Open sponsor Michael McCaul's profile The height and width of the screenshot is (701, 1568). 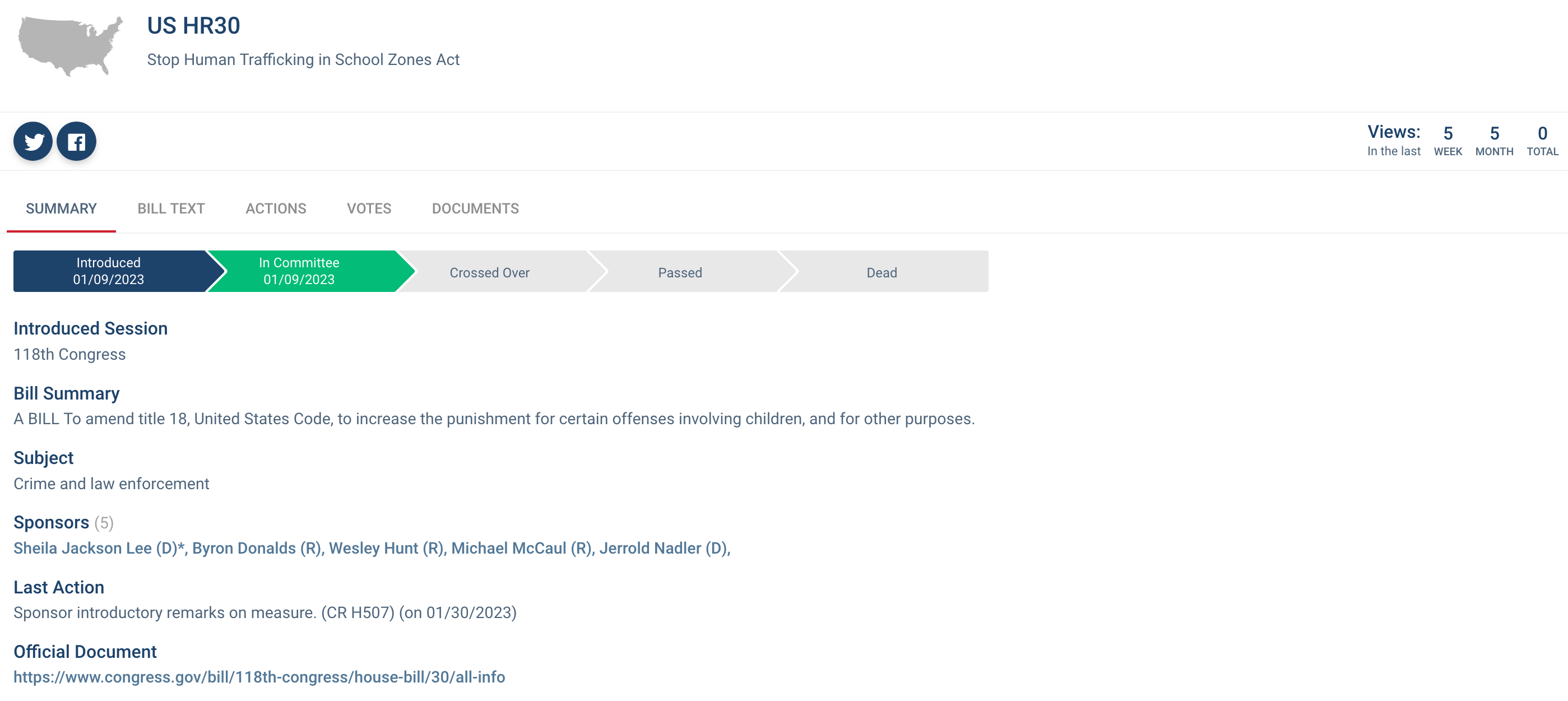click(522, 548)
